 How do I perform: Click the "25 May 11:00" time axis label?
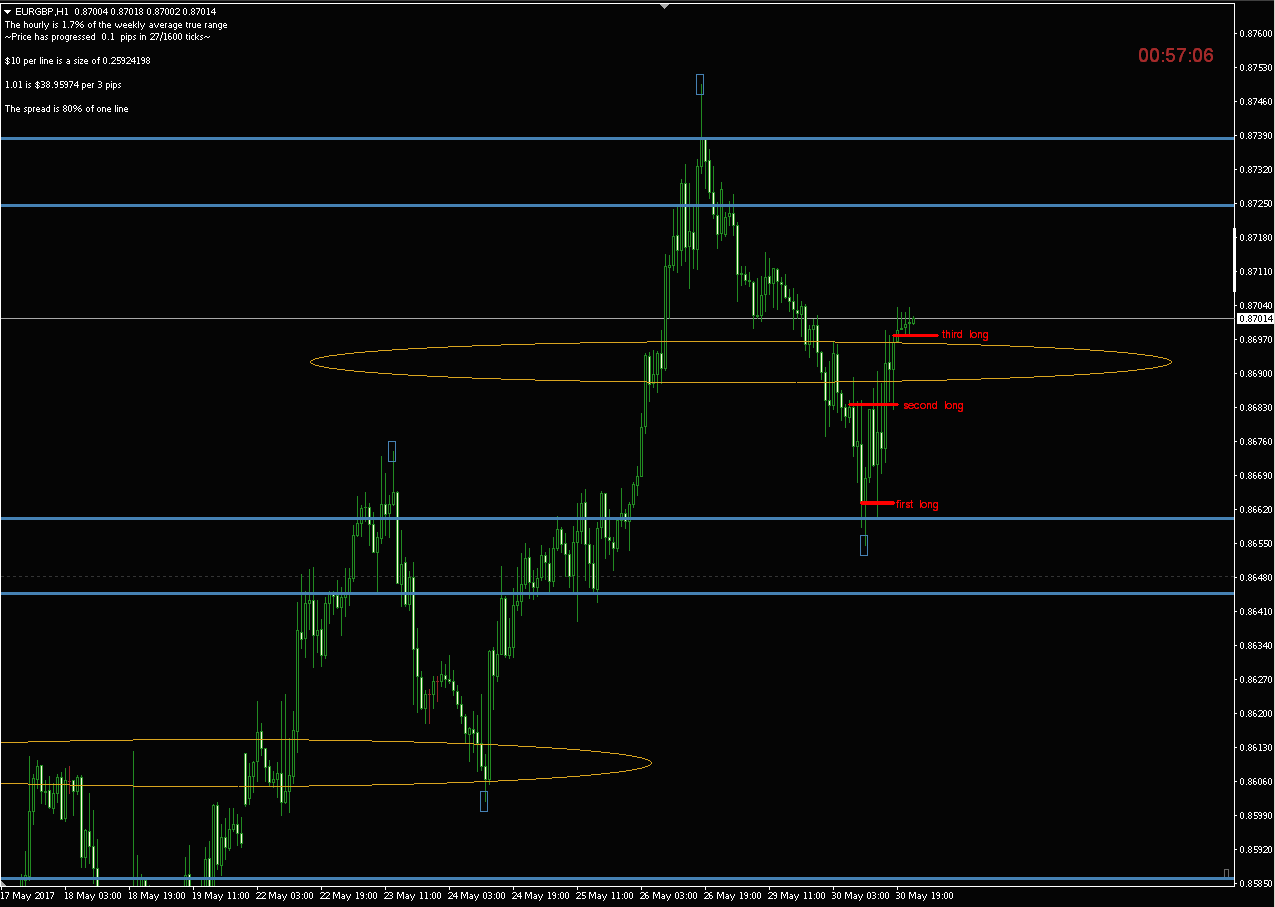606,896
